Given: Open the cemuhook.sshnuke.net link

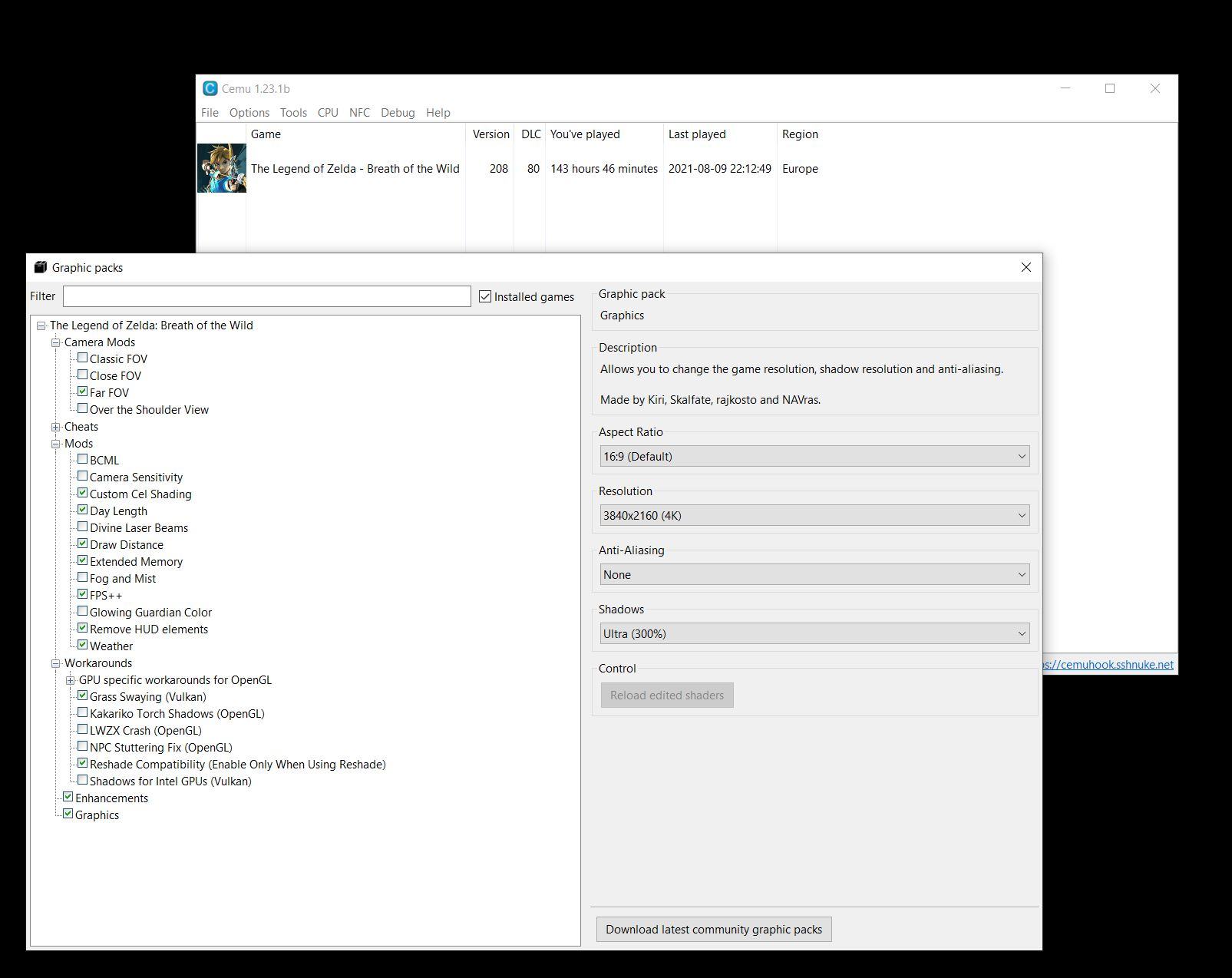Looking at the screenshot, I should click(x=1108, y=665).
